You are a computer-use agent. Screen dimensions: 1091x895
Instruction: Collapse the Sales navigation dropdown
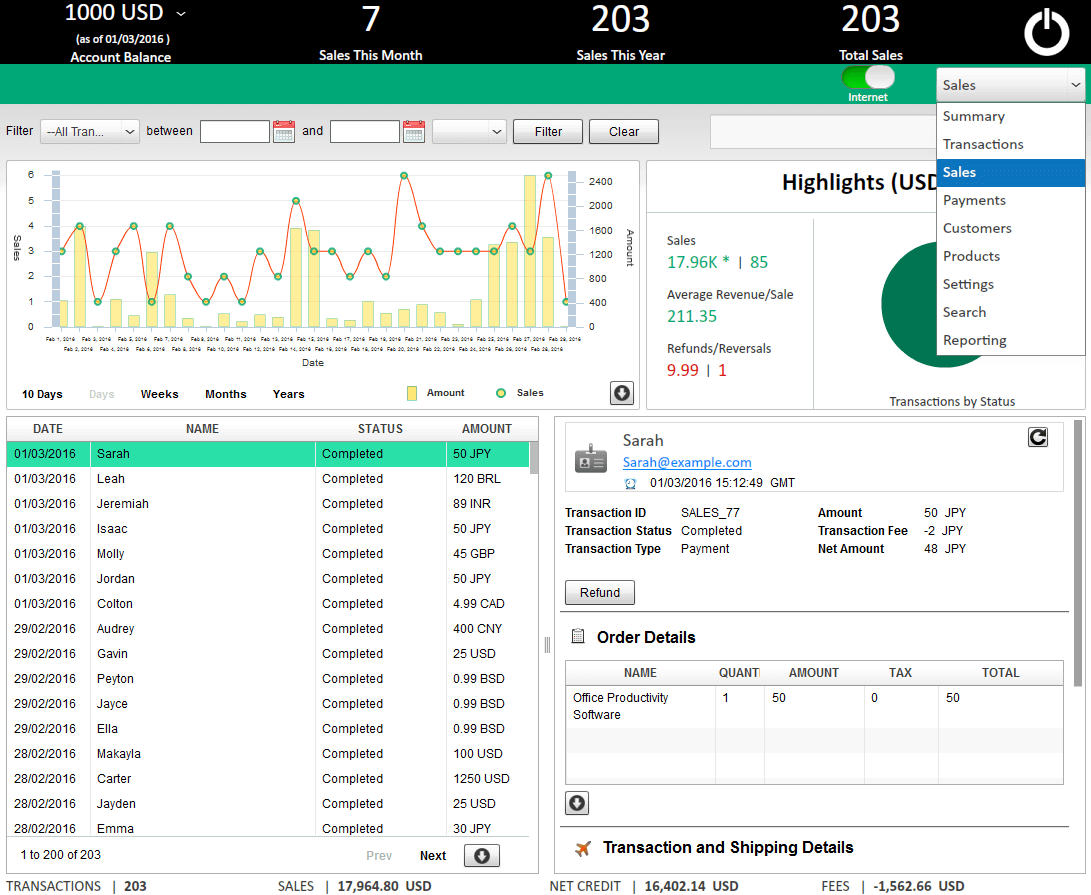point(1010,85)
